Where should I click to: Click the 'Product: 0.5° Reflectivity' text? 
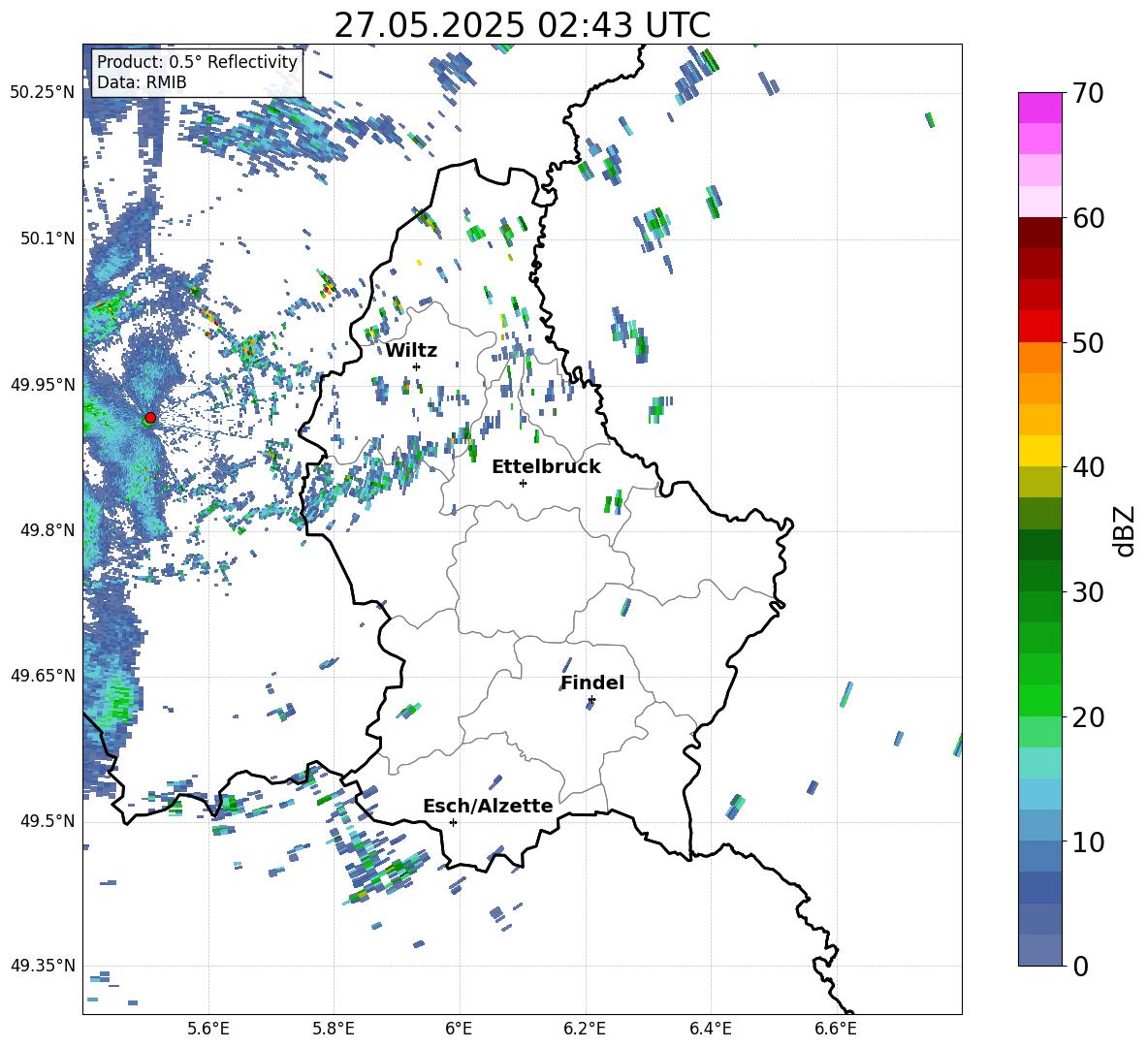tap(197, 62)
